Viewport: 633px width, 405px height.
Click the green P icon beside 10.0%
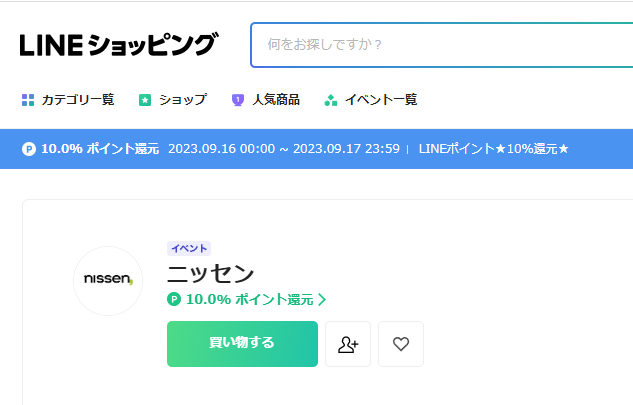coord(174,299)
